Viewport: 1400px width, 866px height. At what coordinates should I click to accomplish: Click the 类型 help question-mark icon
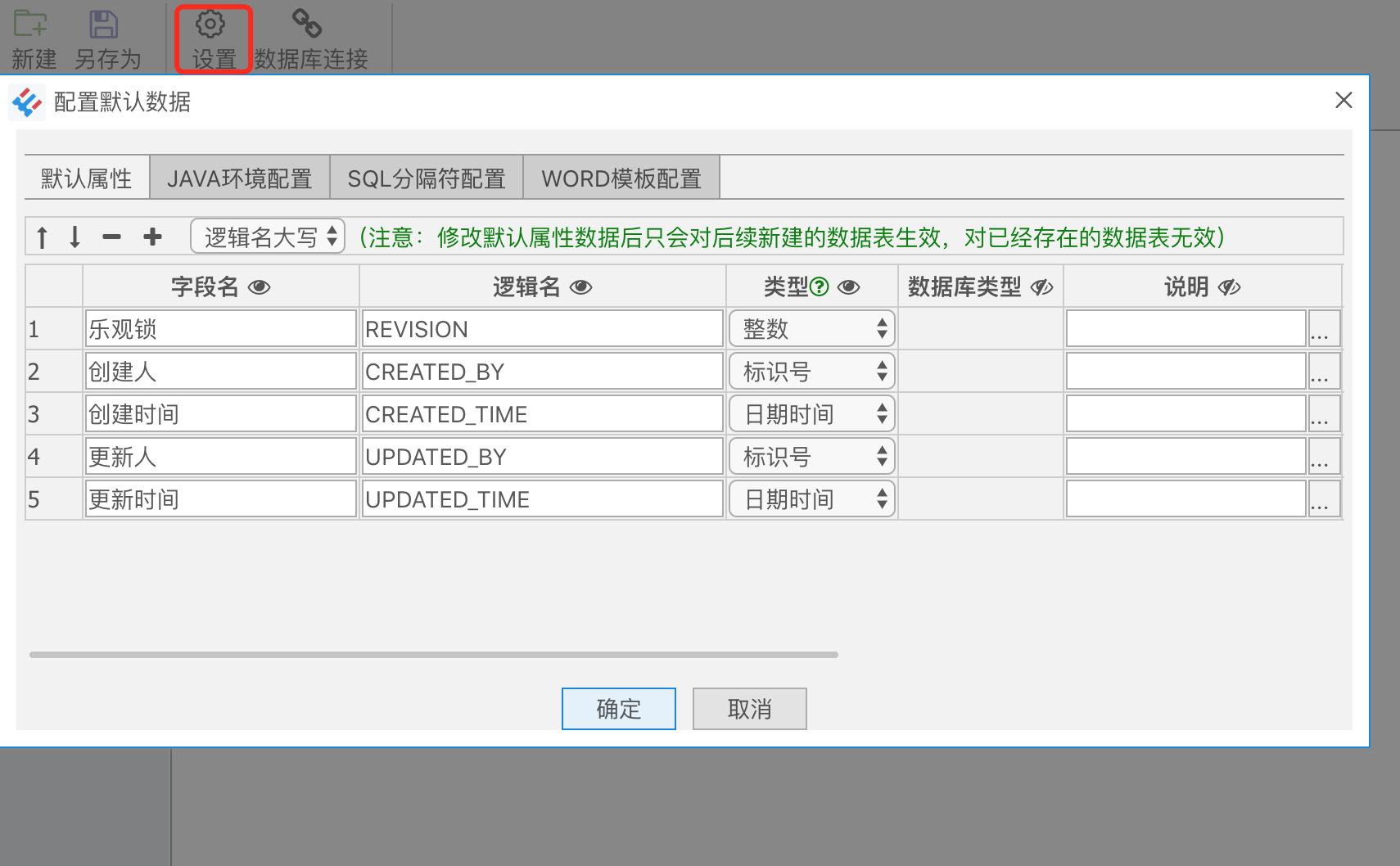[820, 286]
